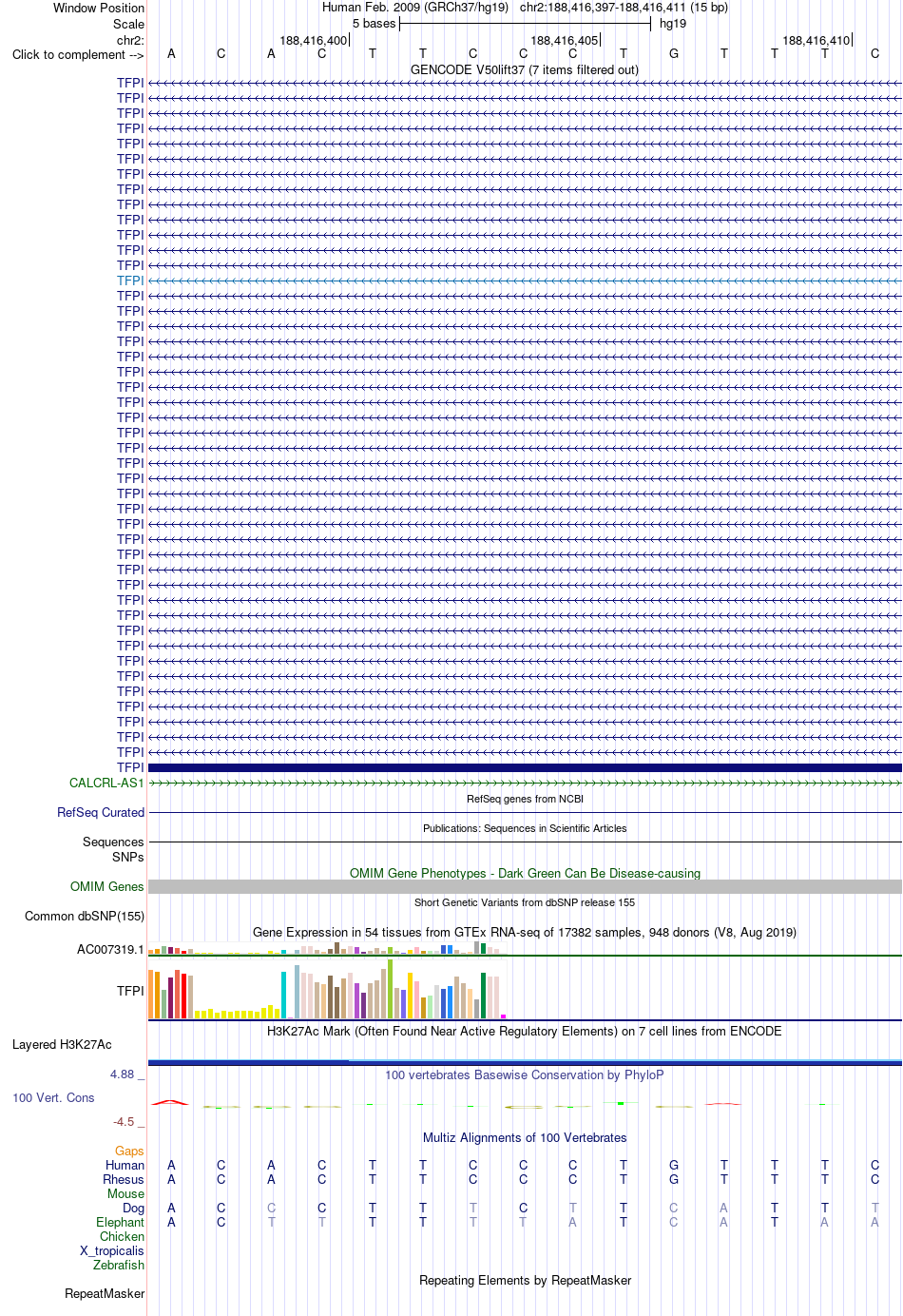
Task: Click the gray OMIM Genes bar
Action: click(x=525, y=886)
